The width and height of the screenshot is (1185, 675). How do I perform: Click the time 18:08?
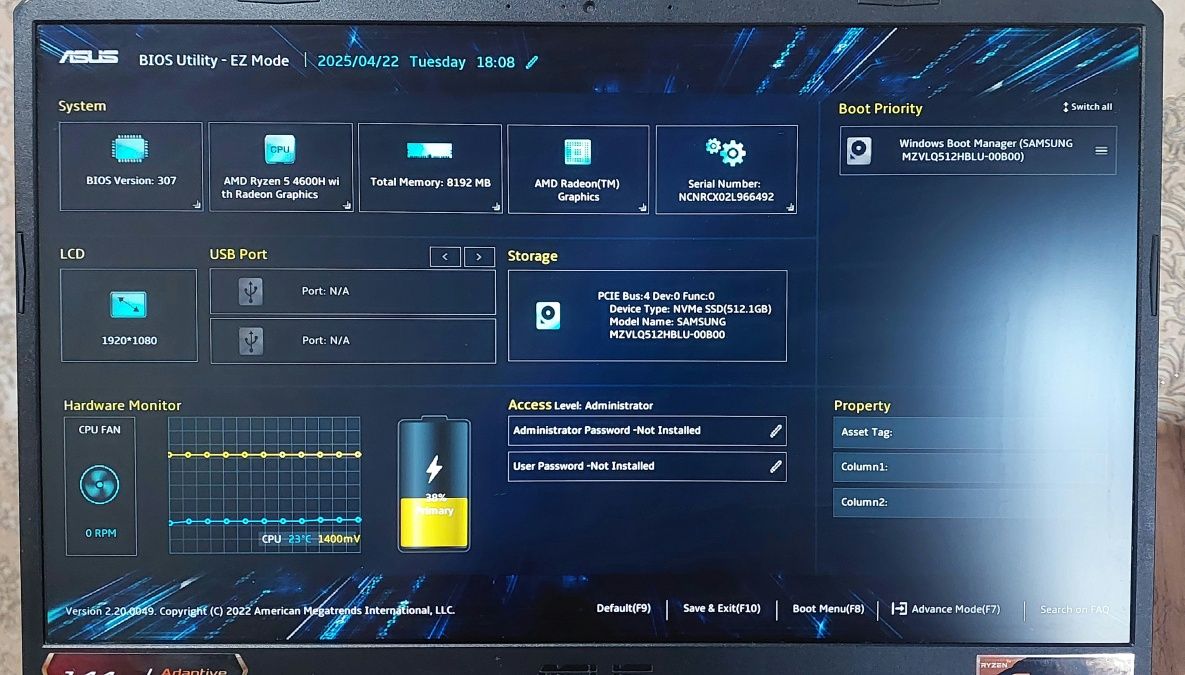tap(496, 62)
